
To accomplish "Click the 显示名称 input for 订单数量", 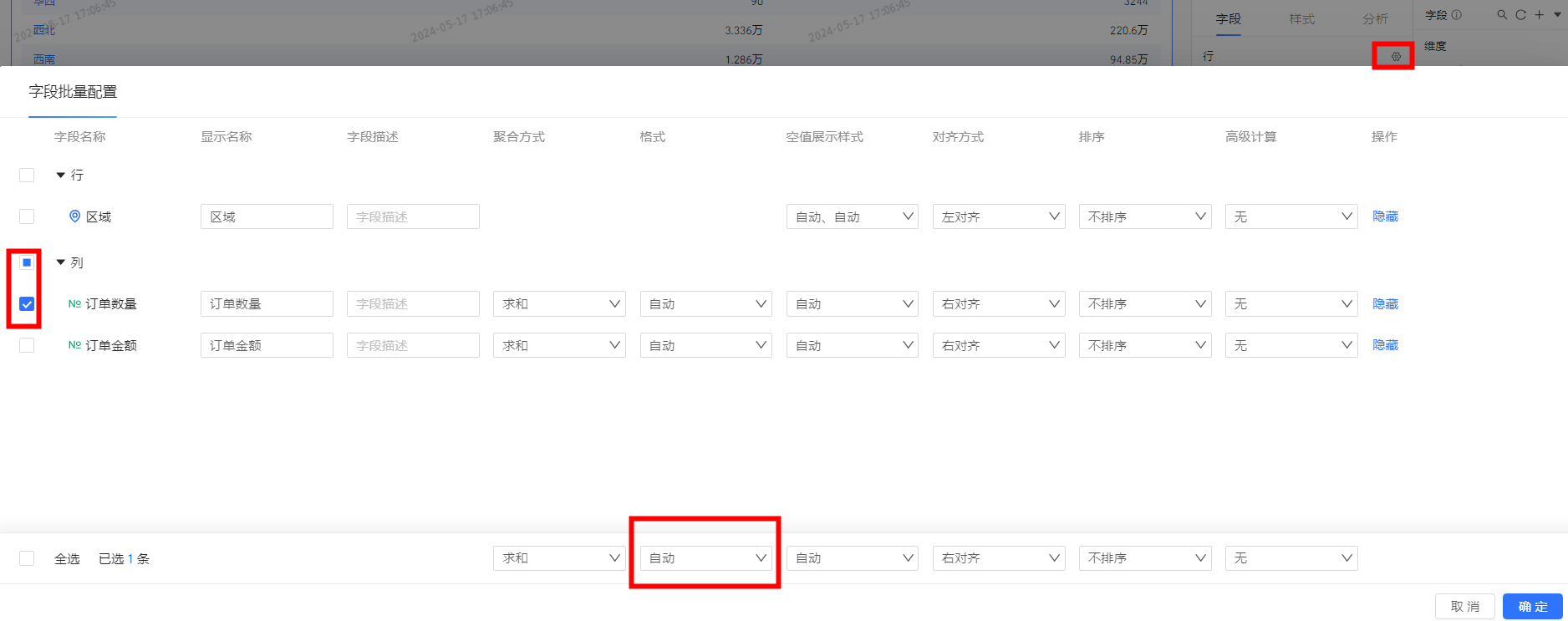I will pos(267,304).
